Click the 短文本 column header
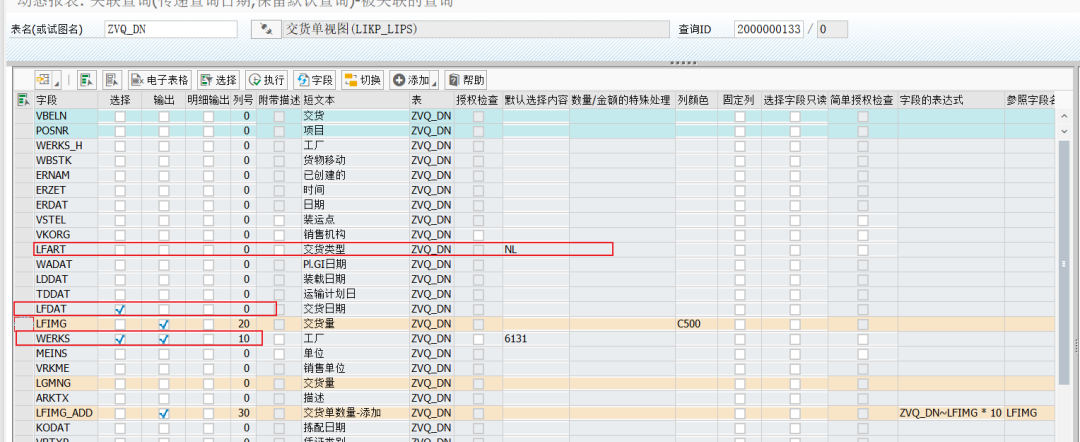The width and height of the screenshot is (1080, 442). point(355,101)
